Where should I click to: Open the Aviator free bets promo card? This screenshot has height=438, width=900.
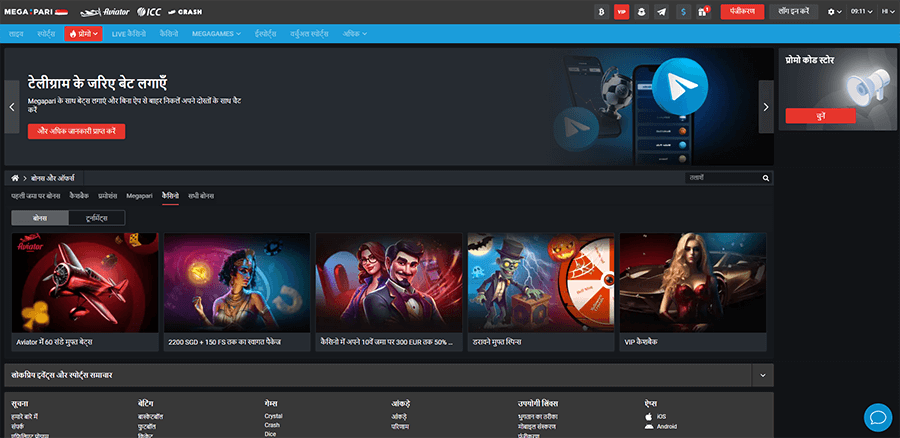click(x=85, y=292)
